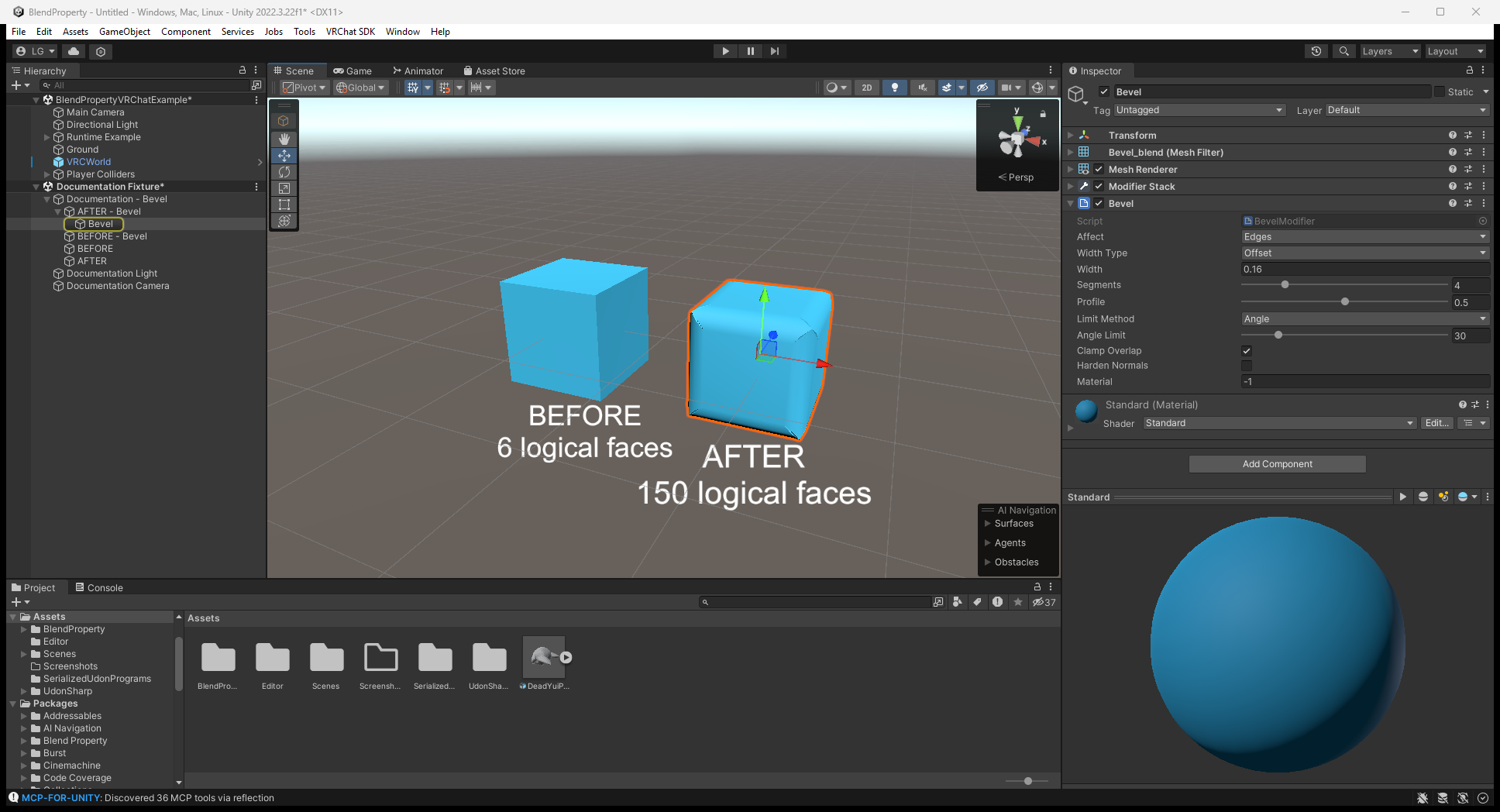Collapse the AFTER - Bevel hierarchy item
Viewport: 1500px width, 812px height.
coord(58,212)
